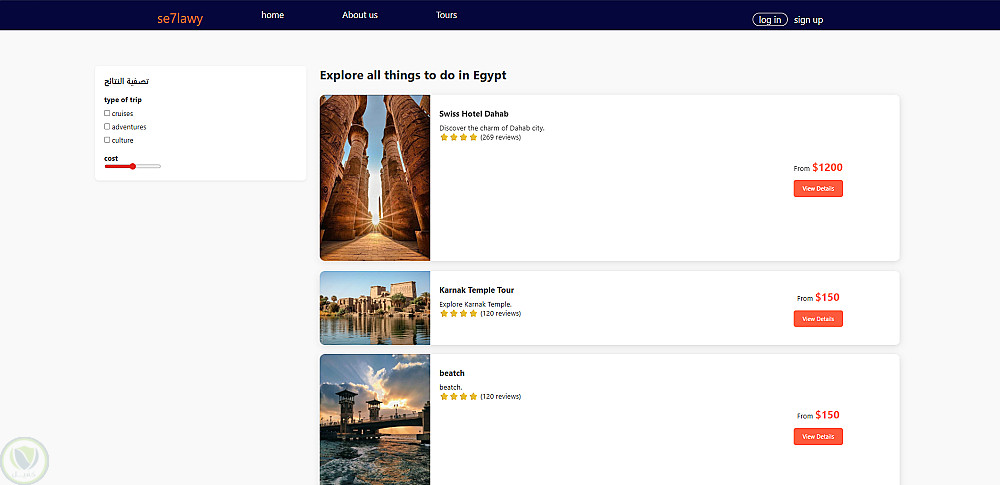View Details for Karnak Temple Tour
Viewport: 1000px width, 485px height.
tap(818, 318)
